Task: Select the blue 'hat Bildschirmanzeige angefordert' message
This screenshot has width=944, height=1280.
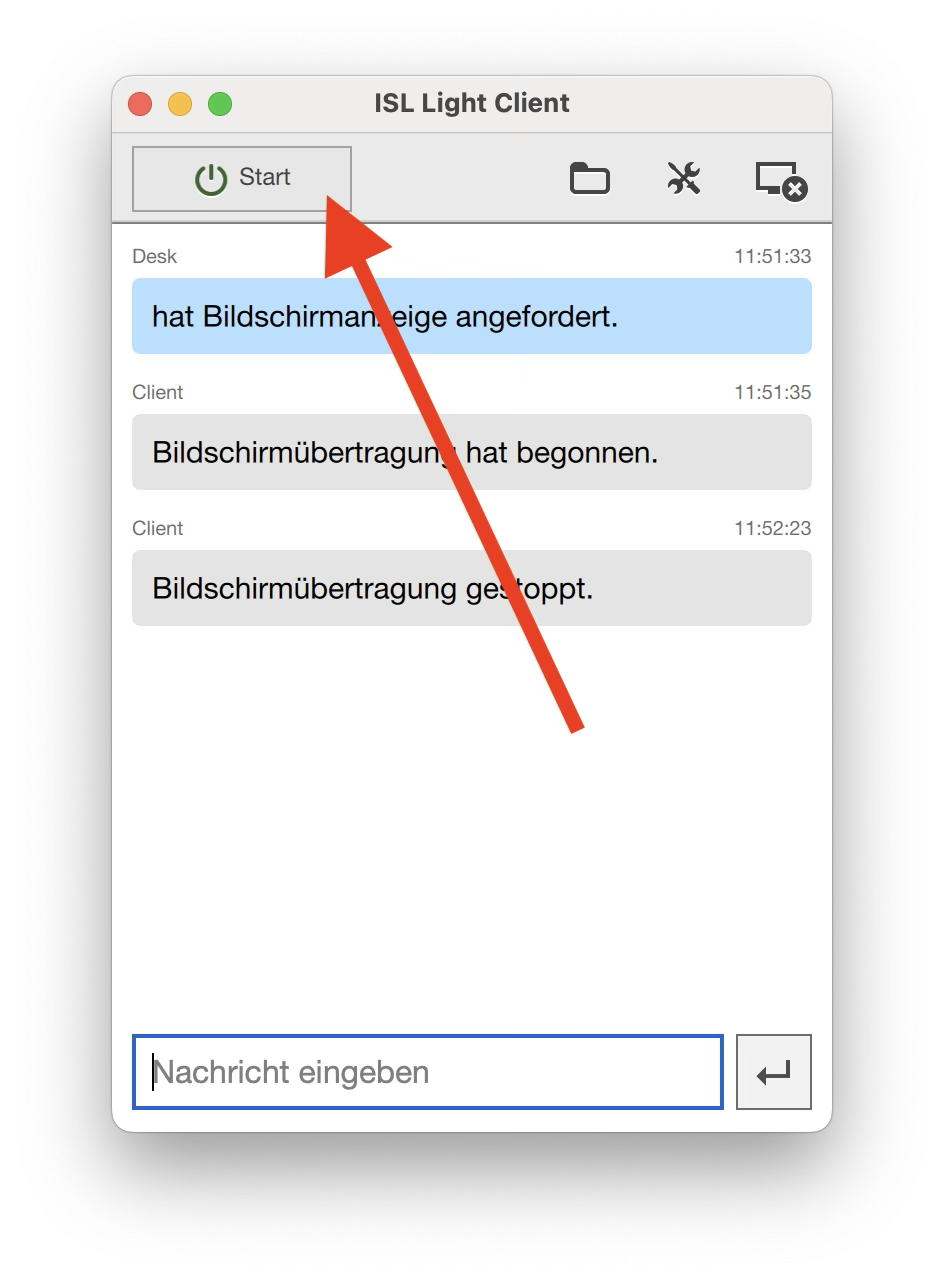Action: 472,316
